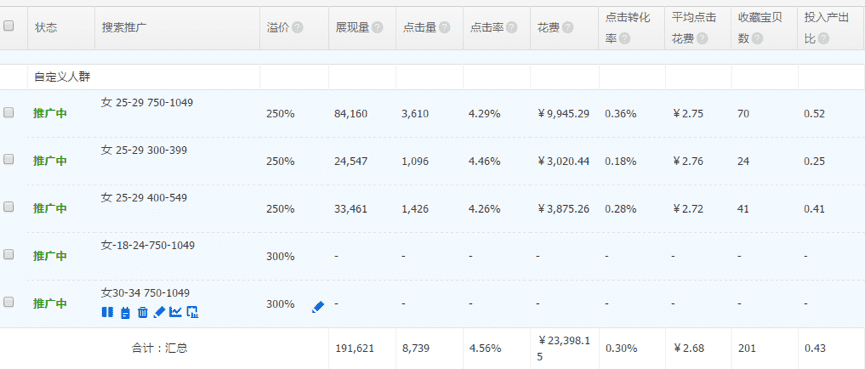Open help tooltip next to 收藏宝贝数 header
Image resolution: width=865 pixels, height=369 pixels.
tap(757, 39)
